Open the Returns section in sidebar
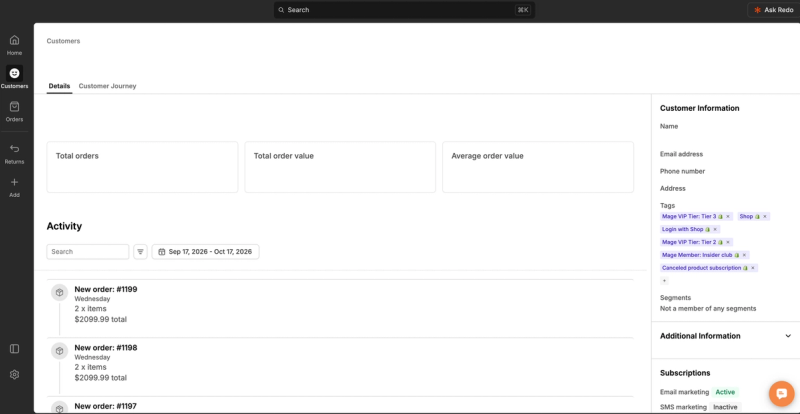800x414 pixels. click(14, 153)
